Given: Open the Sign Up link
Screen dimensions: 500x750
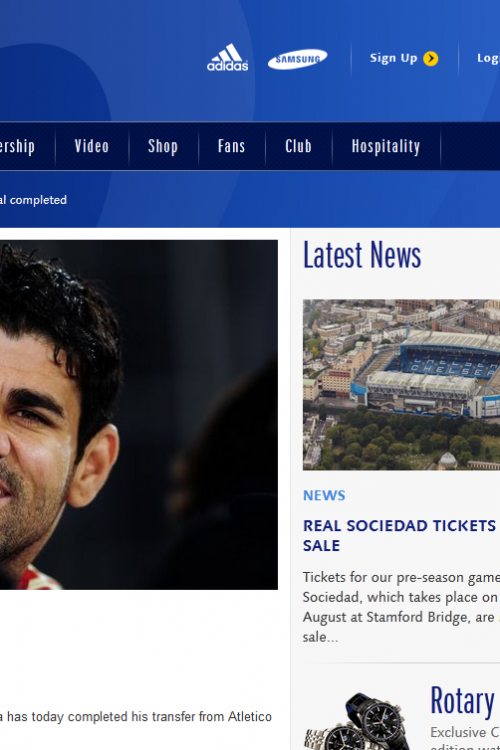Looking at the screenshot, I should [393, 58].
